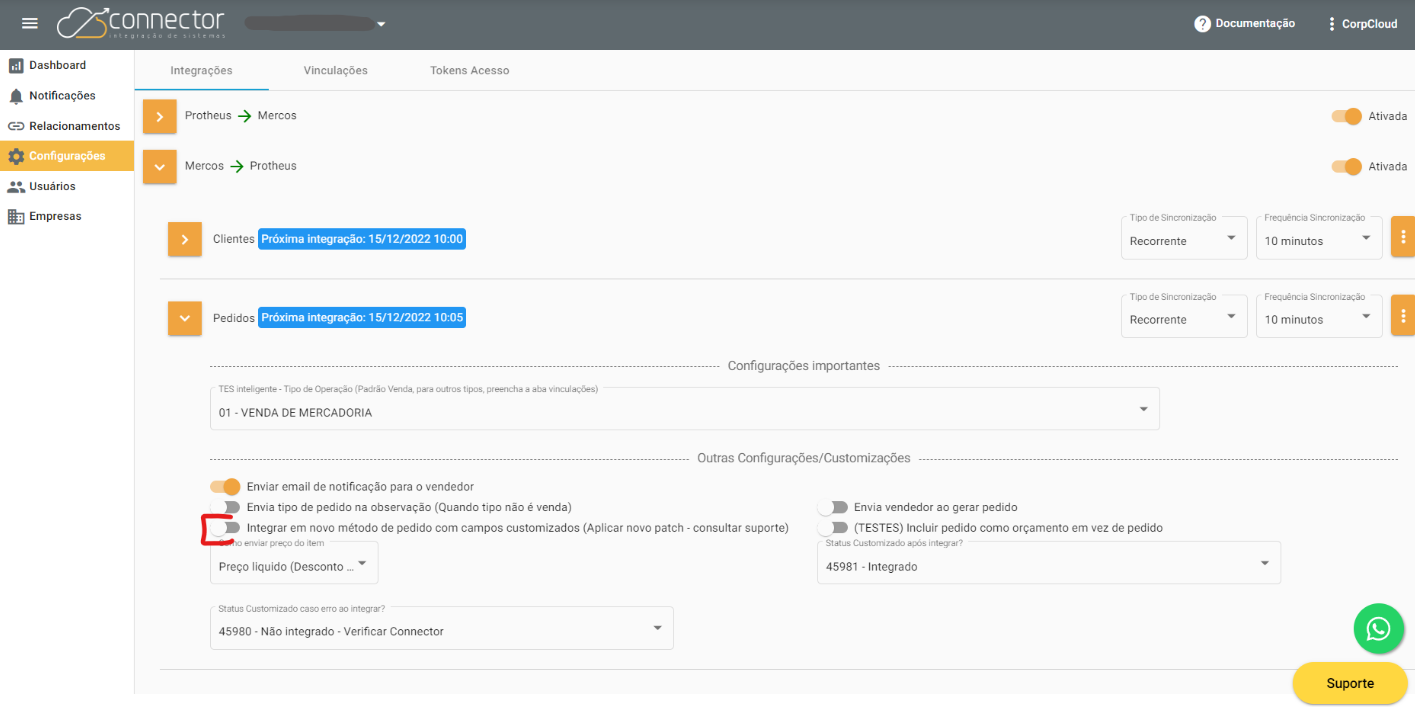
Task: Switch to the Integrações tab
Action: (201, 71)
